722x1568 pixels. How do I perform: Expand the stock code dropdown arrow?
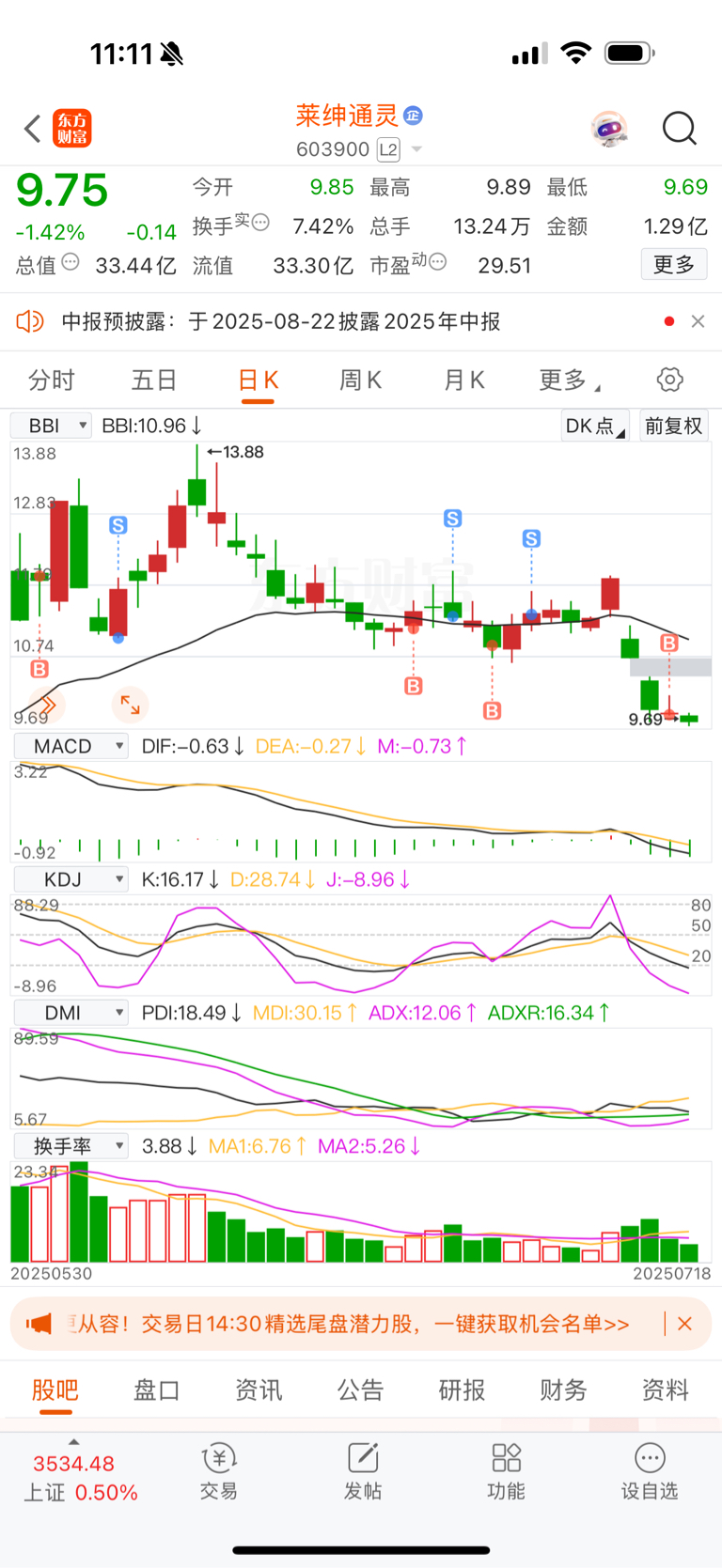point(416,149)
